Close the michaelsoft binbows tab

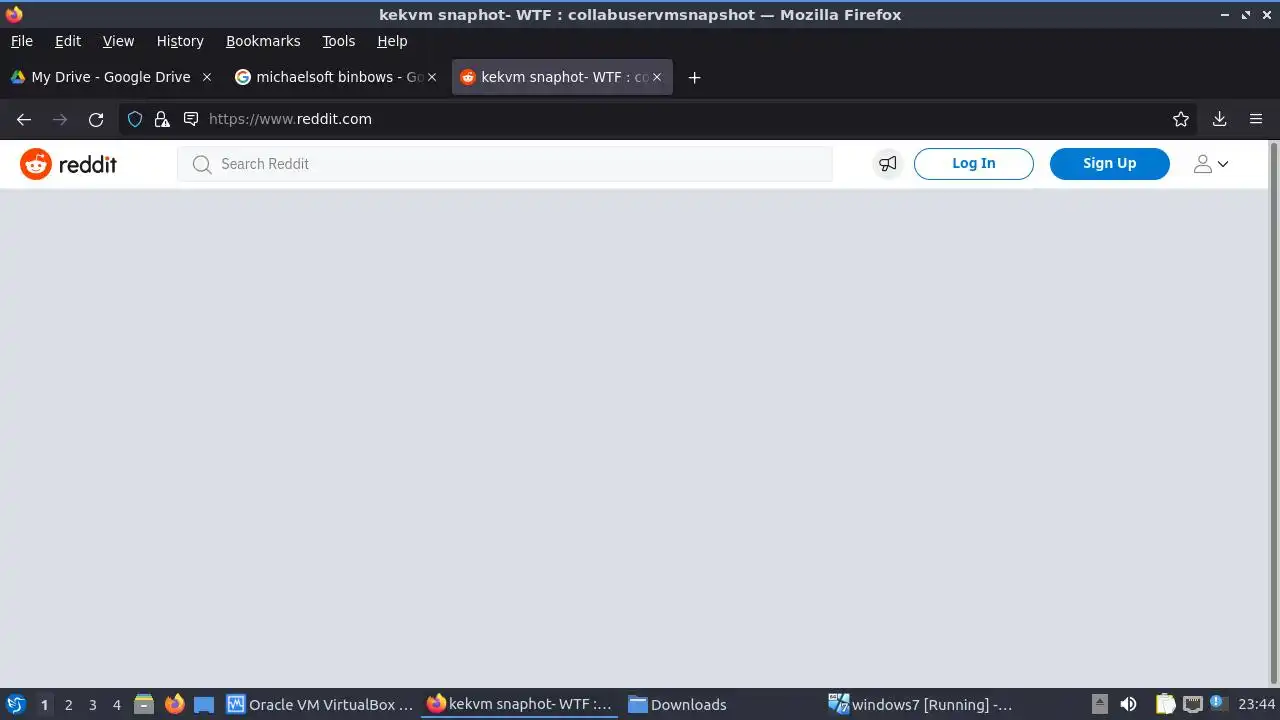[x=432, y=77]
